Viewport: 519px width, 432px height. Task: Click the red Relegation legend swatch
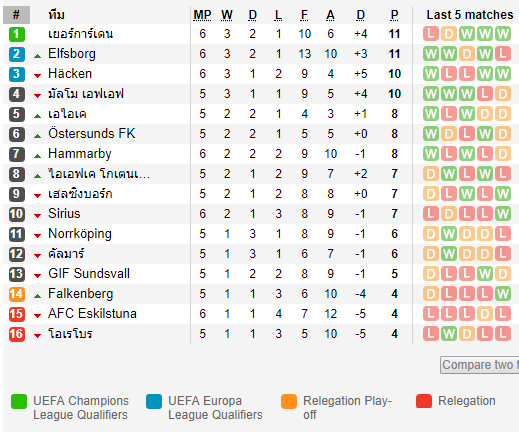tap(424, 401)
